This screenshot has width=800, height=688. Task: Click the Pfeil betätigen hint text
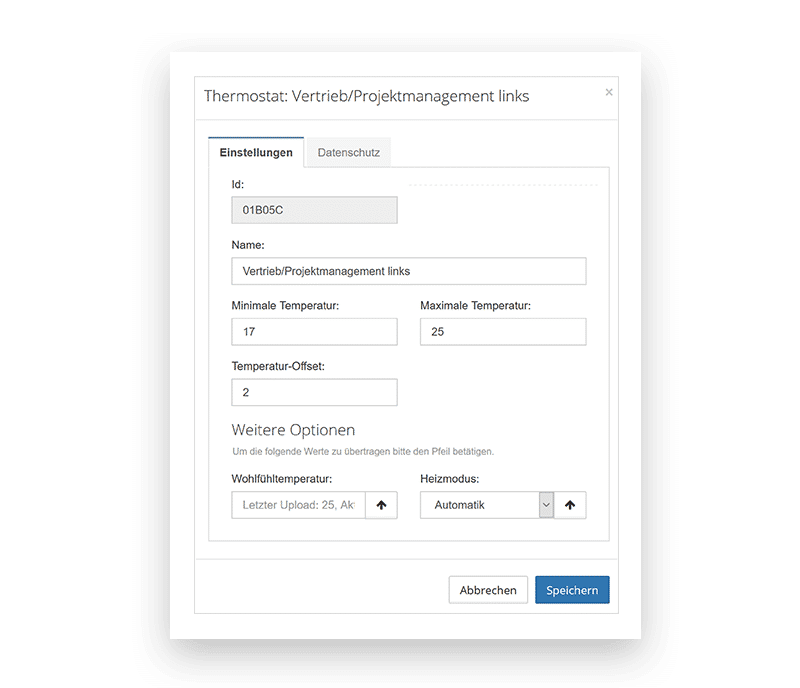click(x=363, y=451)
